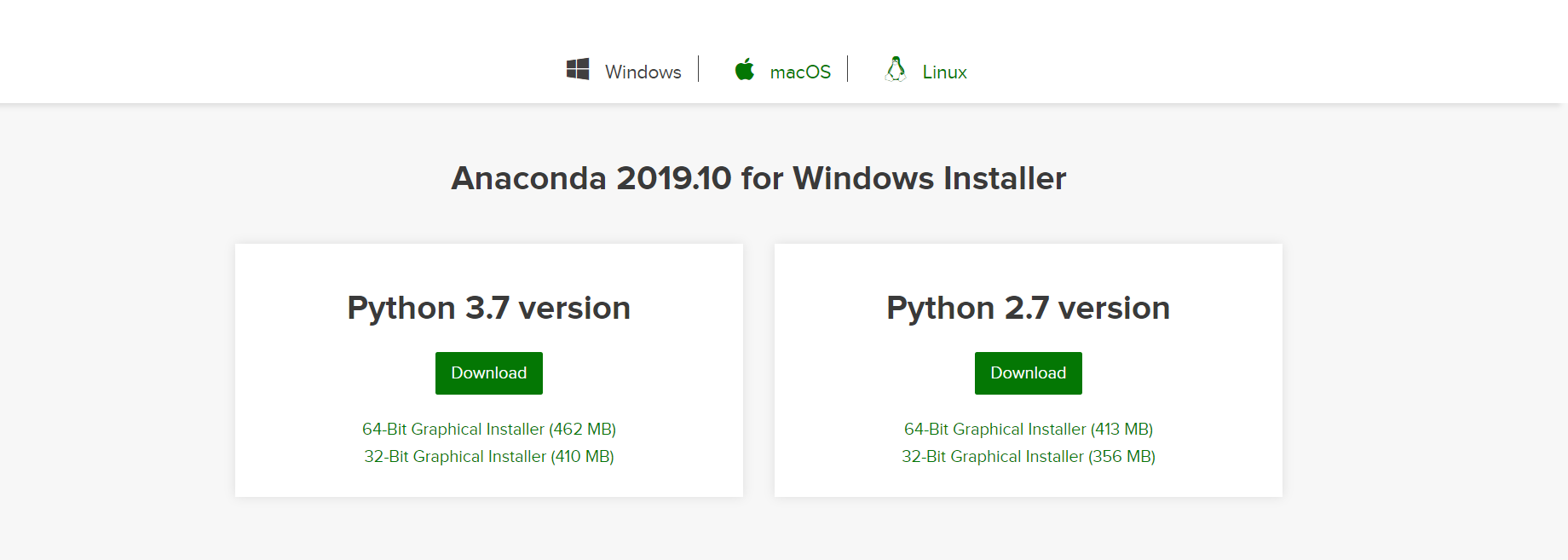Click the Apple logo icon
Screen dimensions: 1568x560
[x=745, y=69]
